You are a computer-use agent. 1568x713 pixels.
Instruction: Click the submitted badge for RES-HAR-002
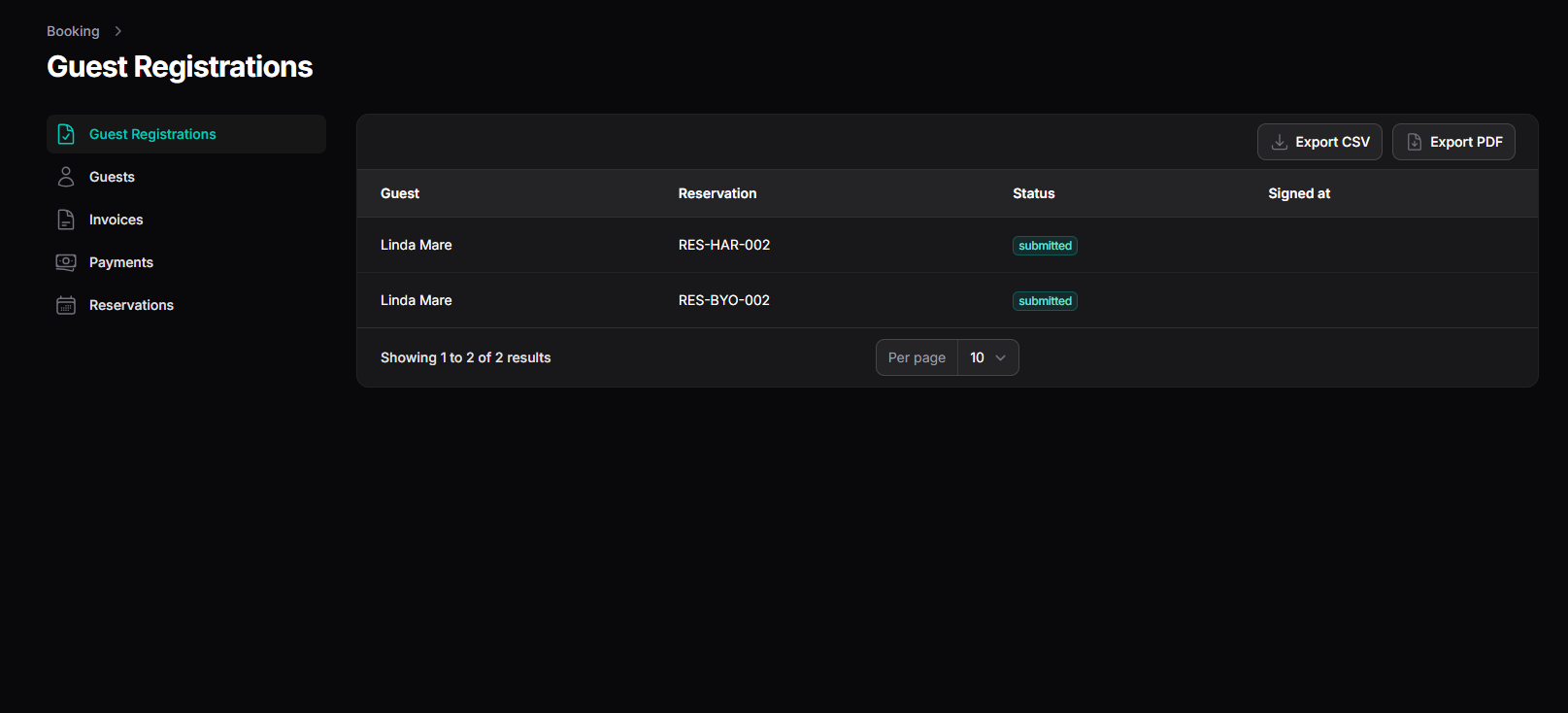point(1045,246)
